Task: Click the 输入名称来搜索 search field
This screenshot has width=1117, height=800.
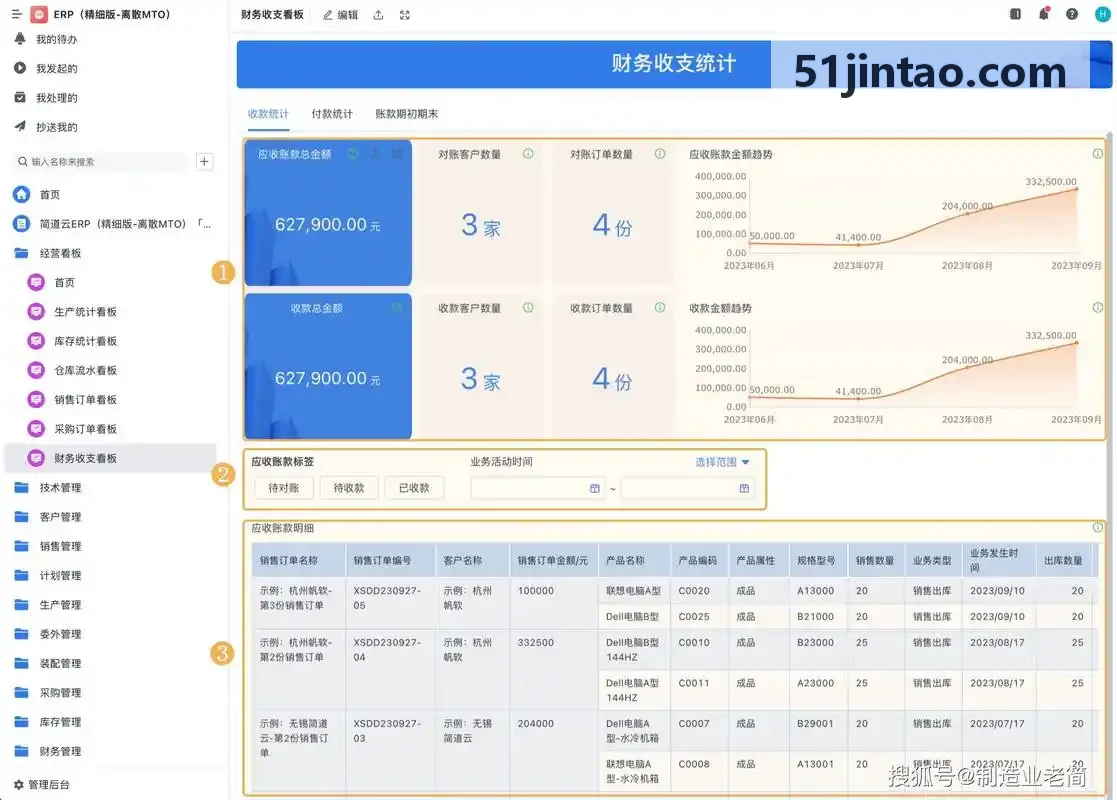Action: (102, 162)
